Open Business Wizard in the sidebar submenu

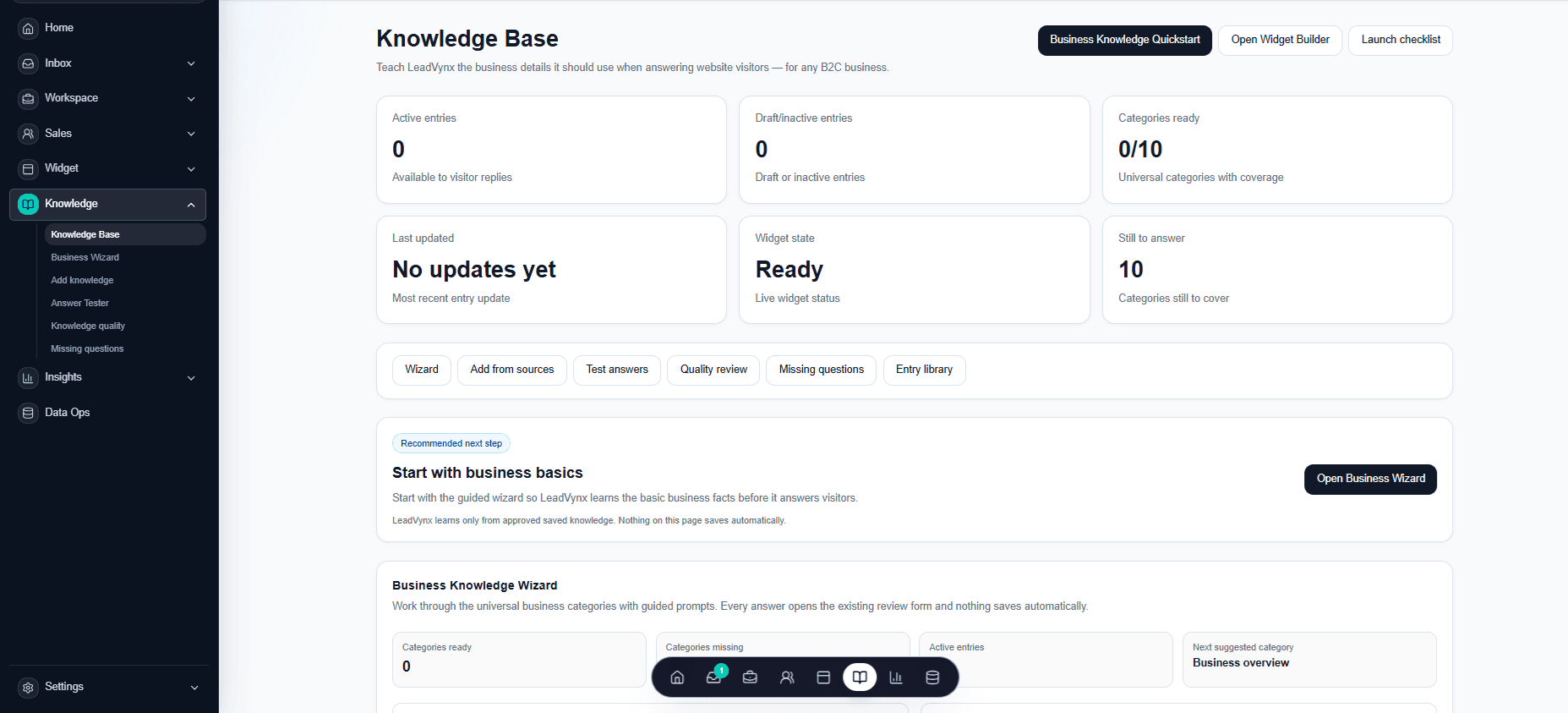coord(125,257)
